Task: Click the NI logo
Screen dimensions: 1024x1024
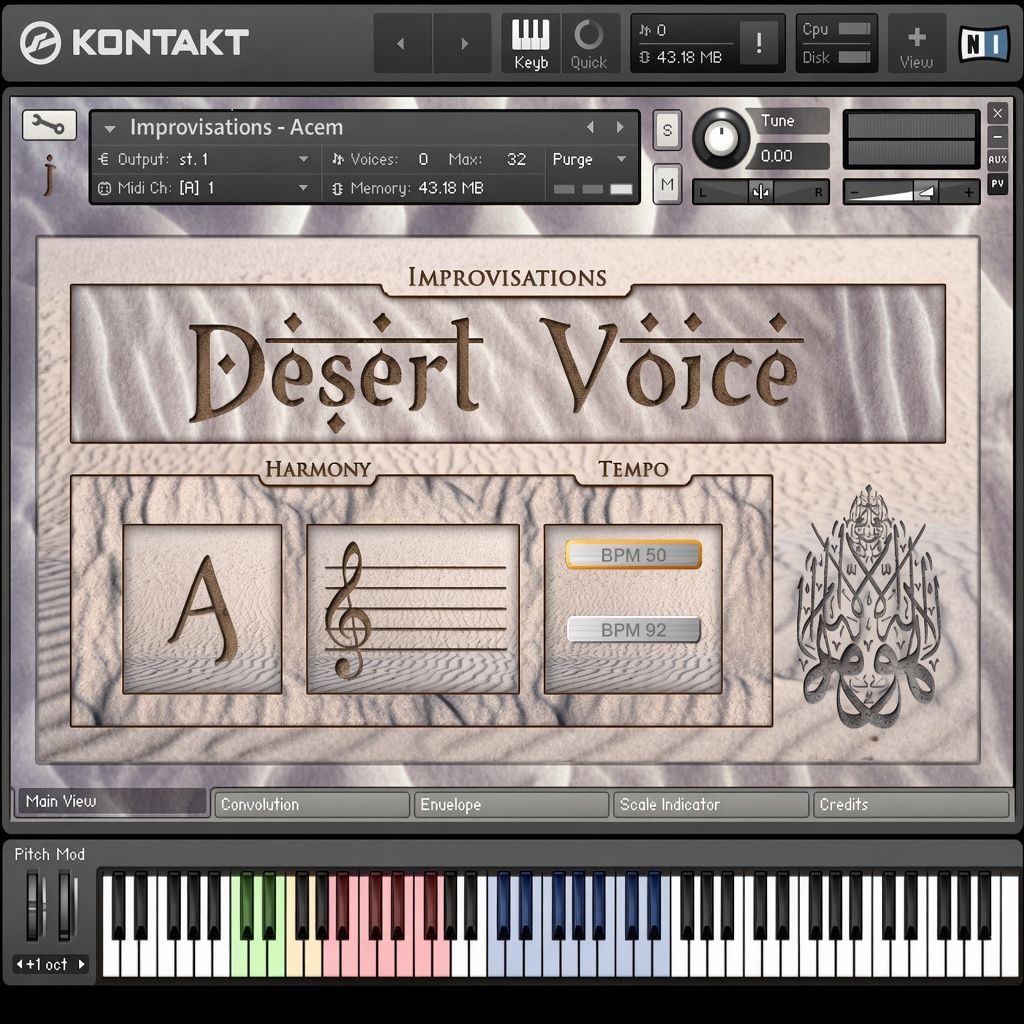Action: pos(984,44)
